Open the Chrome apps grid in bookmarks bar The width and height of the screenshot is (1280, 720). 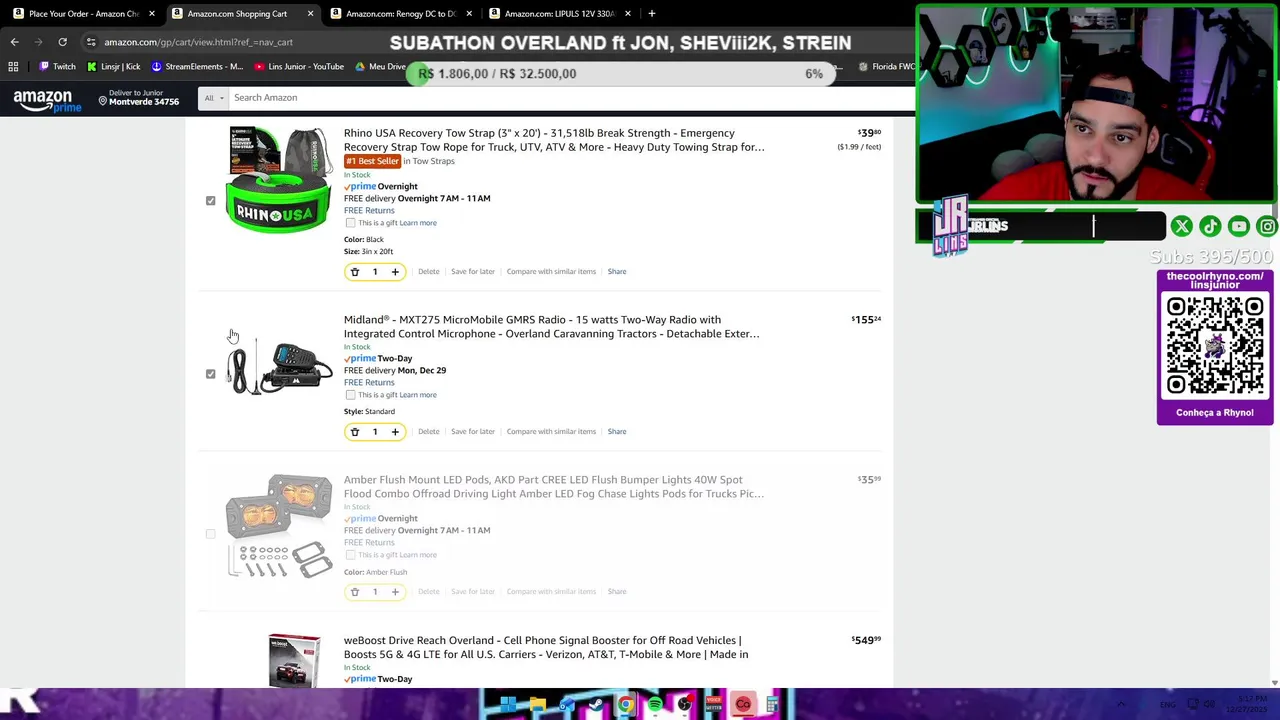pos(13,67)
